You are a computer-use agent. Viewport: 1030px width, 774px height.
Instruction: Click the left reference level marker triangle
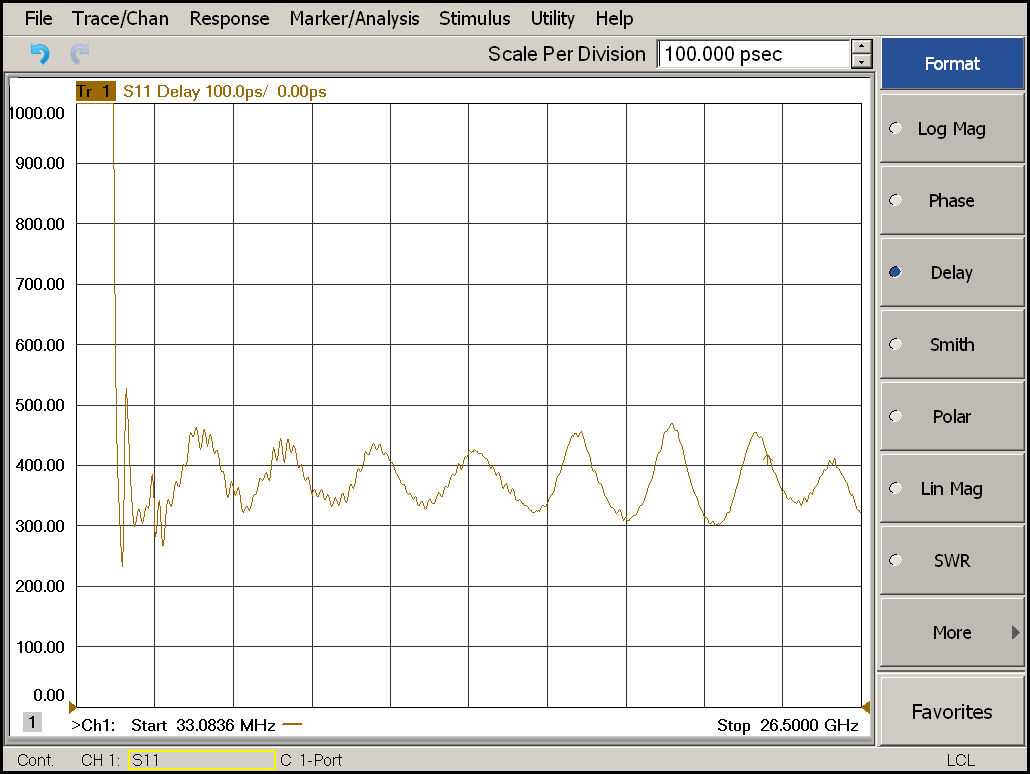tap(72, 708)
